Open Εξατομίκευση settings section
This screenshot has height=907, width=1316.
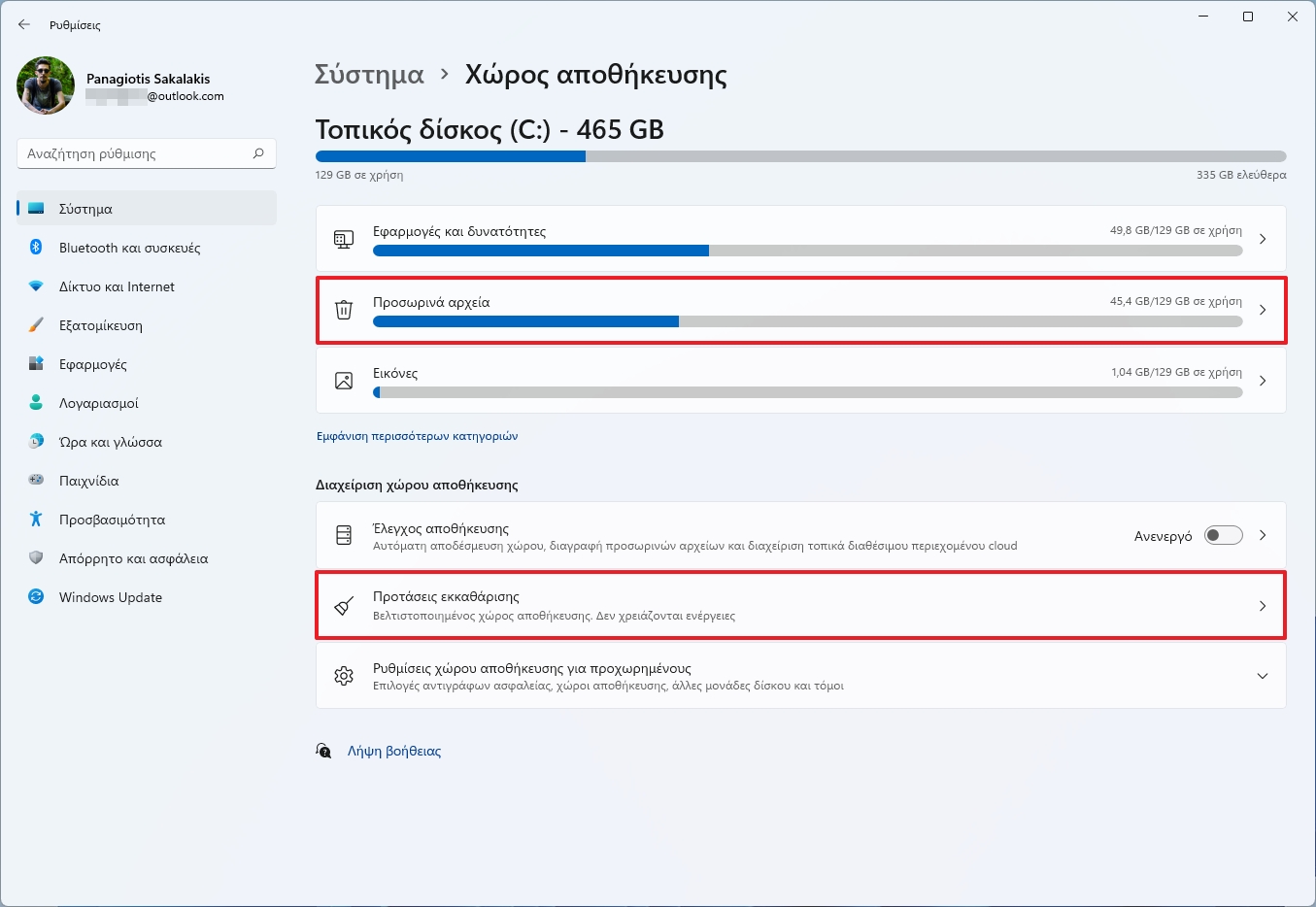[x=101, y=325]
